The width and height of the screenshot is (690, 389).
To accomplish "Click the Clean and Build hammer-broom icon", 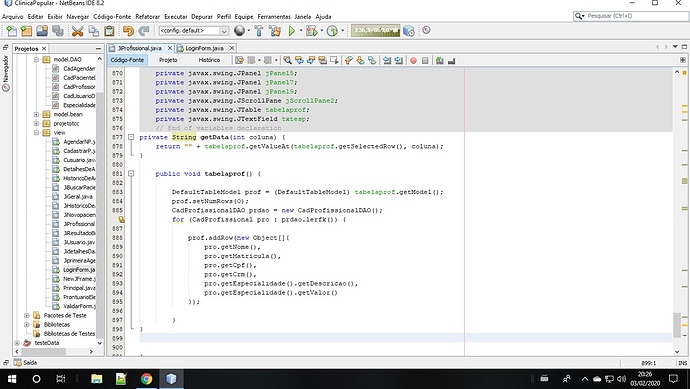I will (x=275, y=31).
